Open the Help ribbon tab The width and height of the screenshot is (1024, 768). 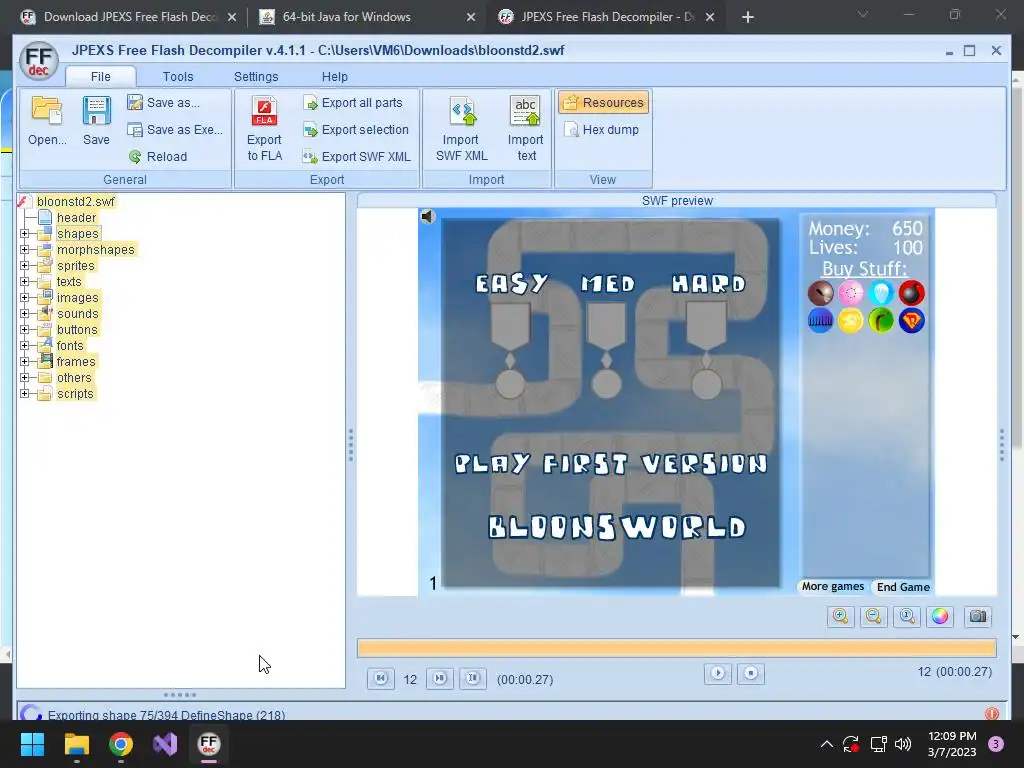tap(334, 76)
